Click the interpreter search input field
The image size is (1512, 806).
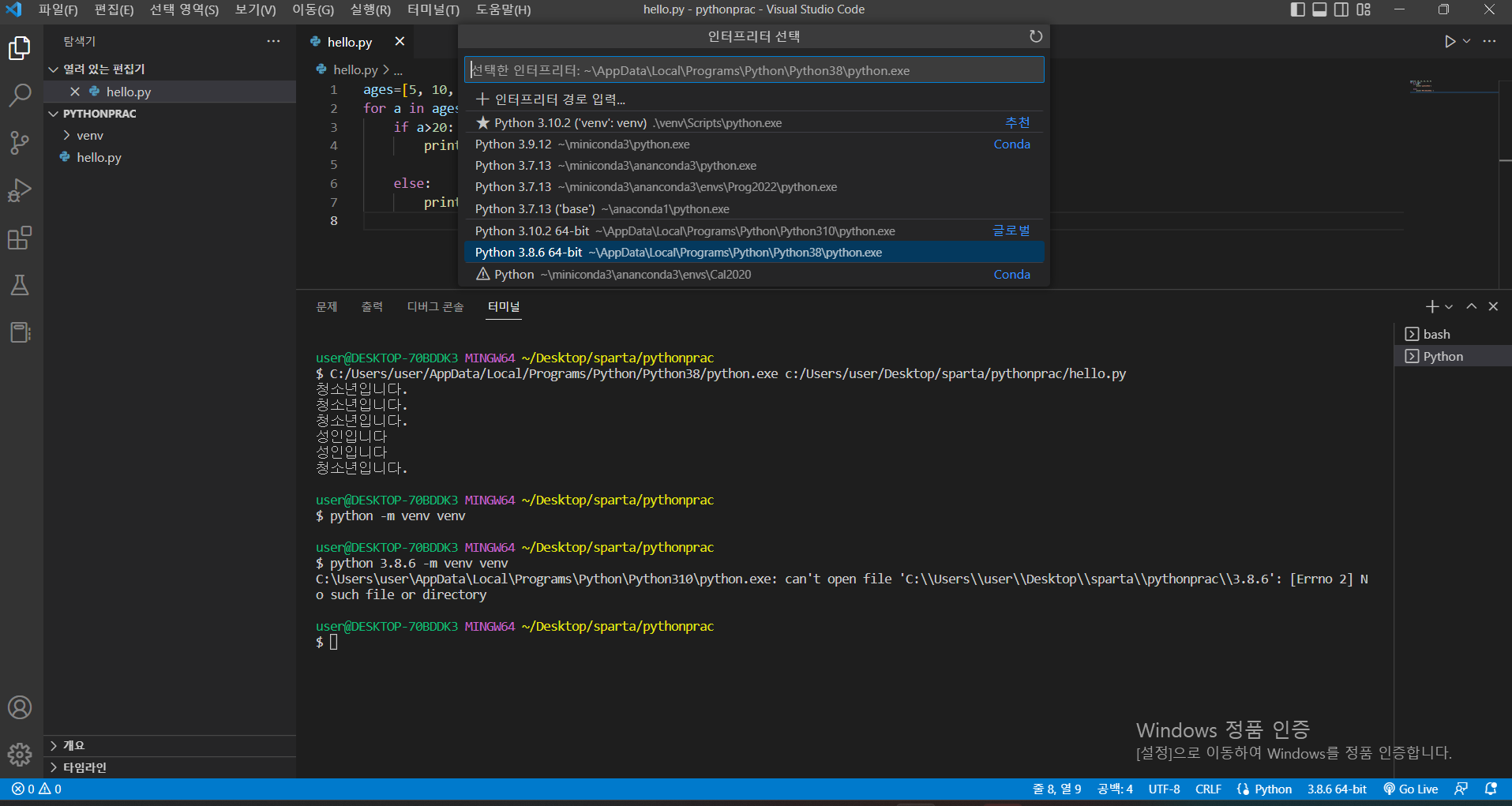[754, 70]
